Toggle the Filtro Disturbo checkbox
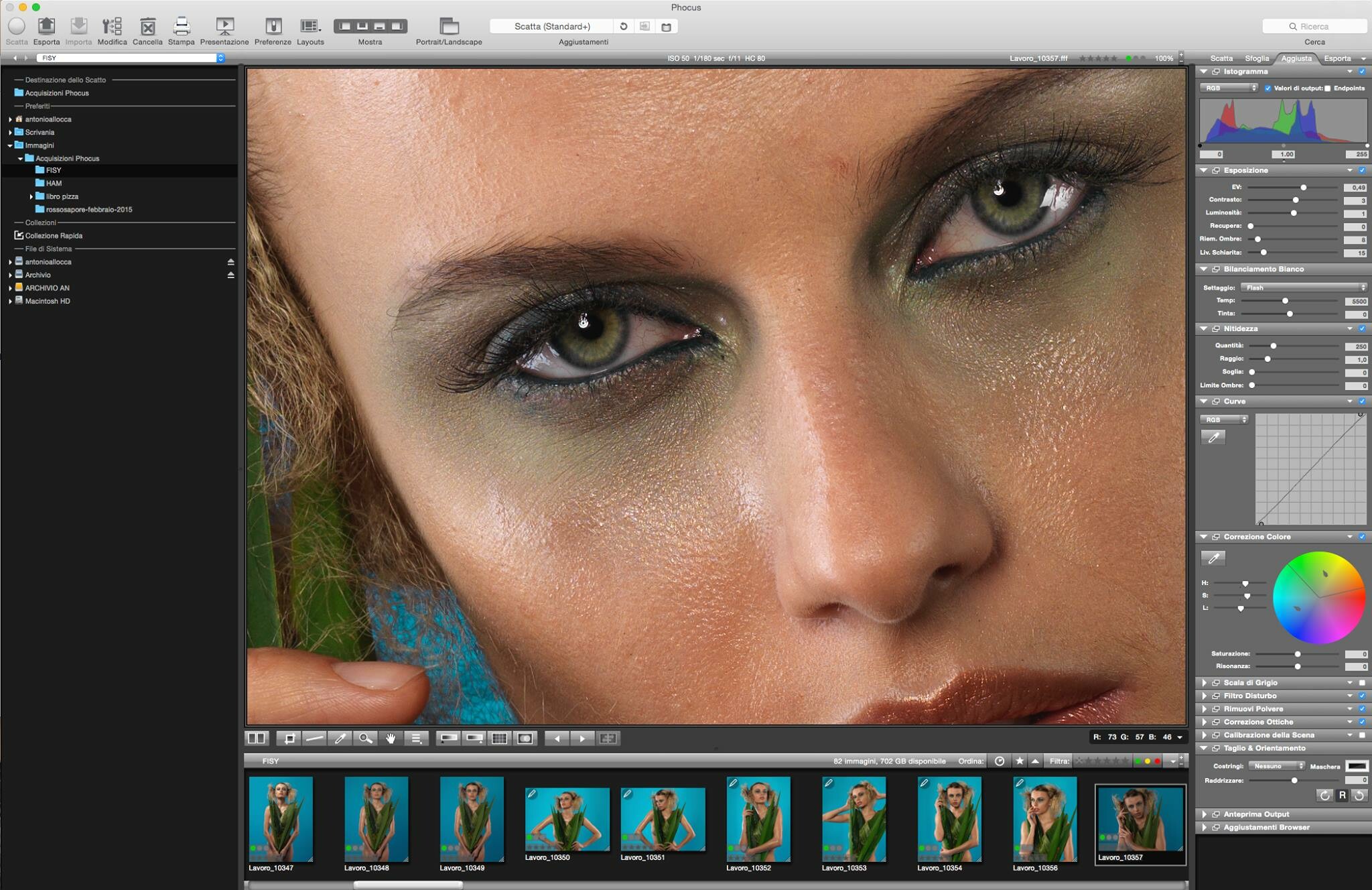Image resolution: width=1372 pixels, height=890 pixels. pos(1362,696)
